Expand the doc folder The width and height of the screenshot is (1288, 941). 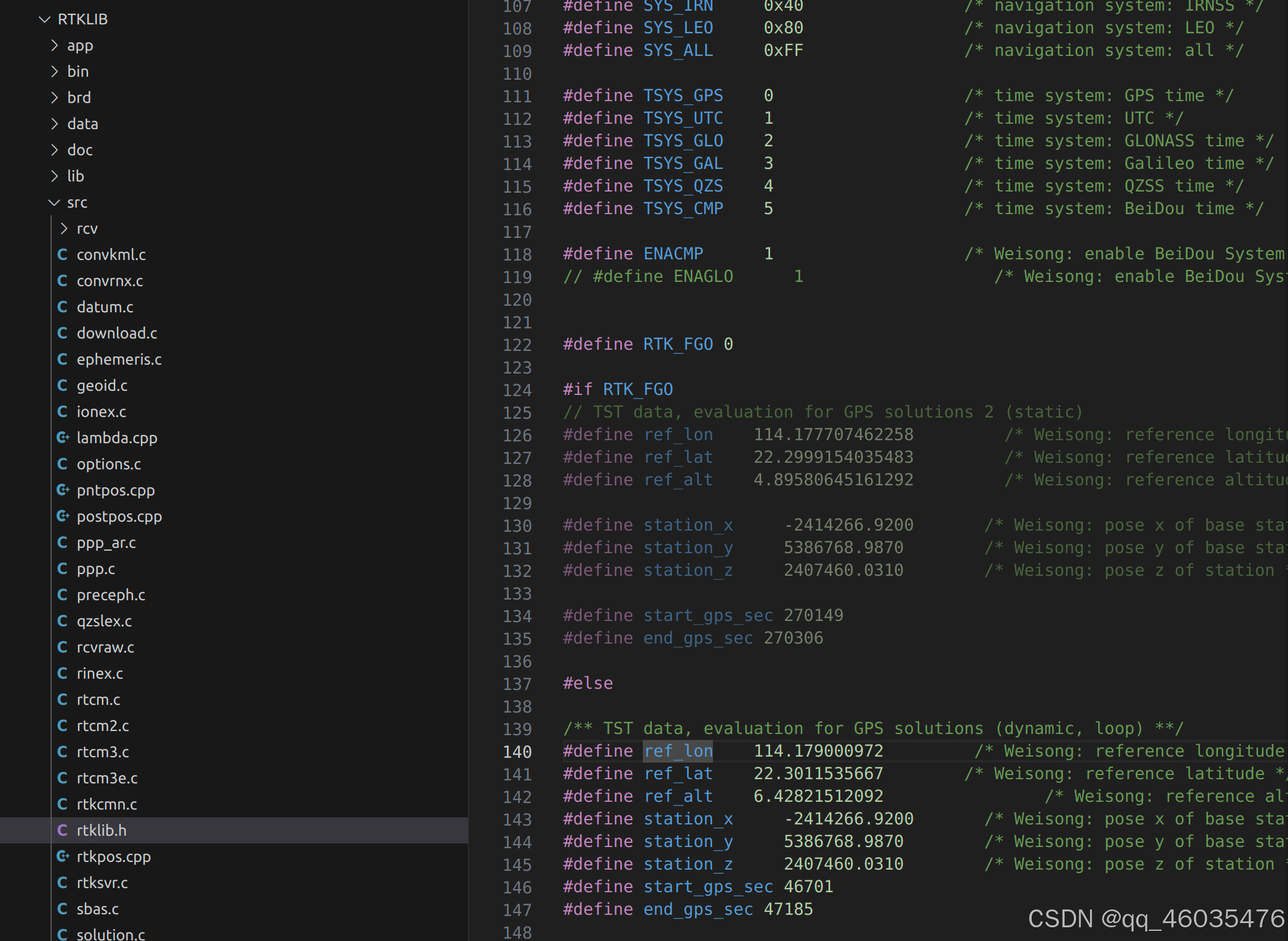(55, 149)
